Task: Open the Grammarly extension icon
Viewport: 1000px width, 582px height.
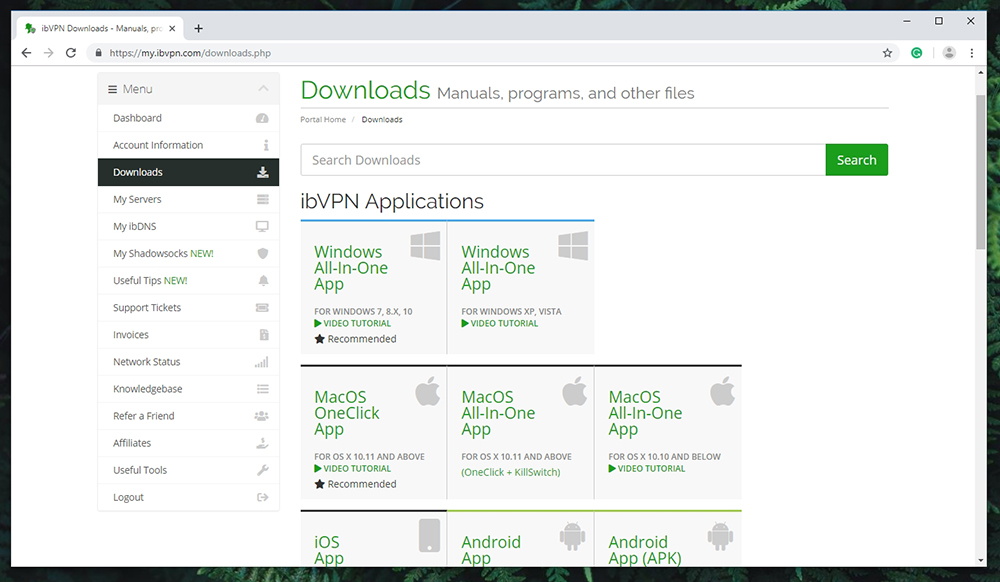Action: pyautogui.click(x=916, y=53)
